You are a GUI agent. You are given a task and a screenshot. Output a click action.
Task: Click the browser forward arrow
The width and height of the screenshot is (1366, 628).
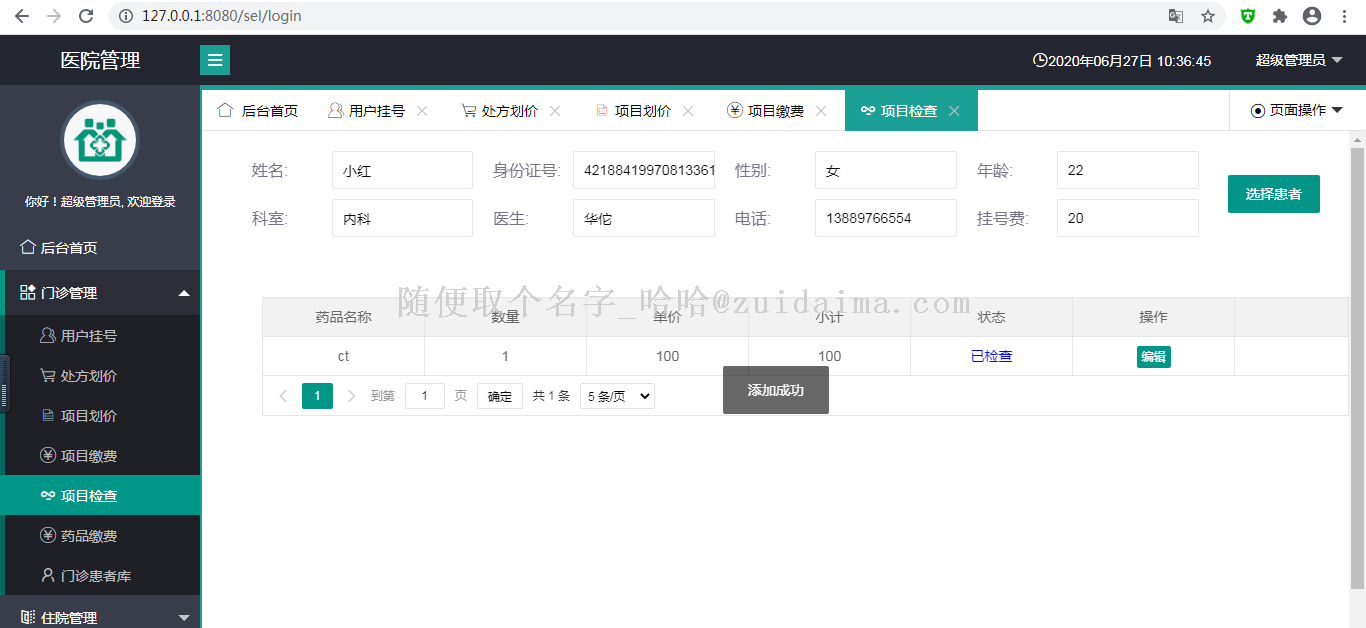click(x=54, y=16)
